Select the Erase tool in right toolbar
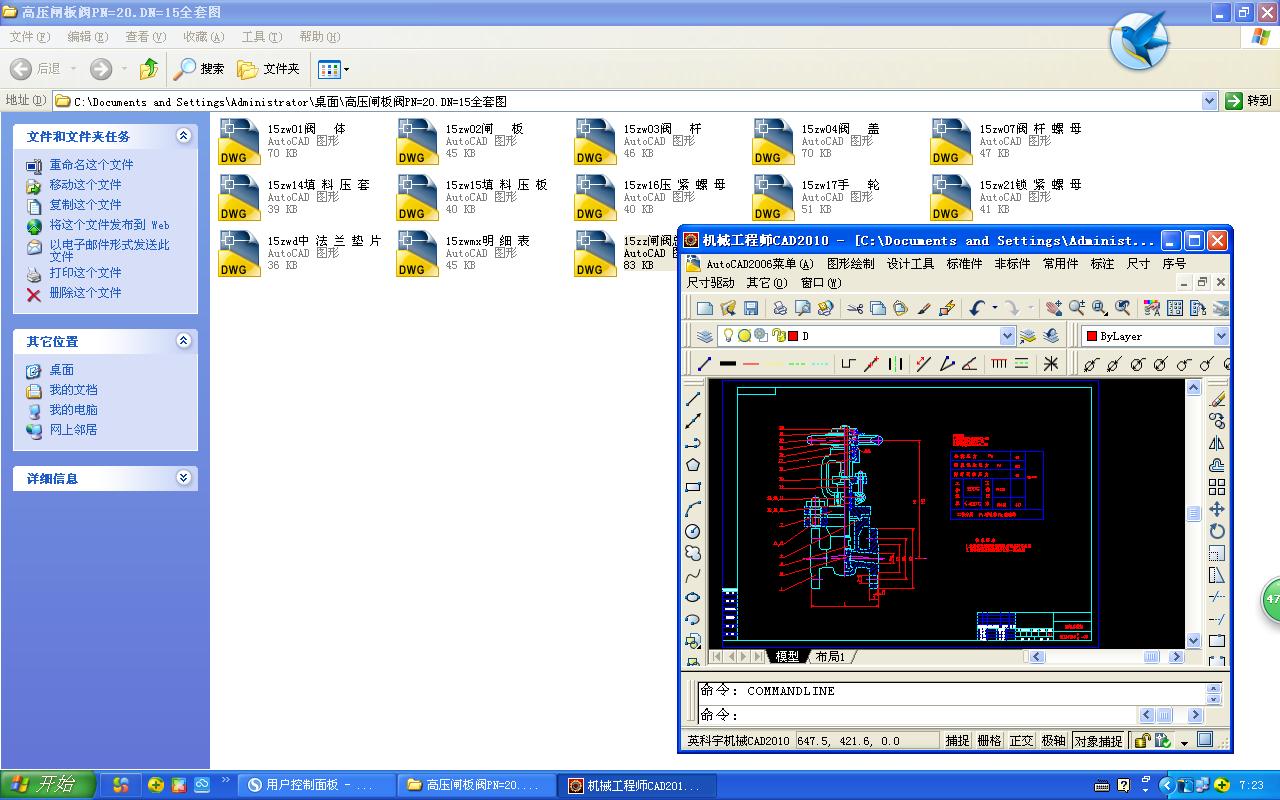 coord(1217,399)
